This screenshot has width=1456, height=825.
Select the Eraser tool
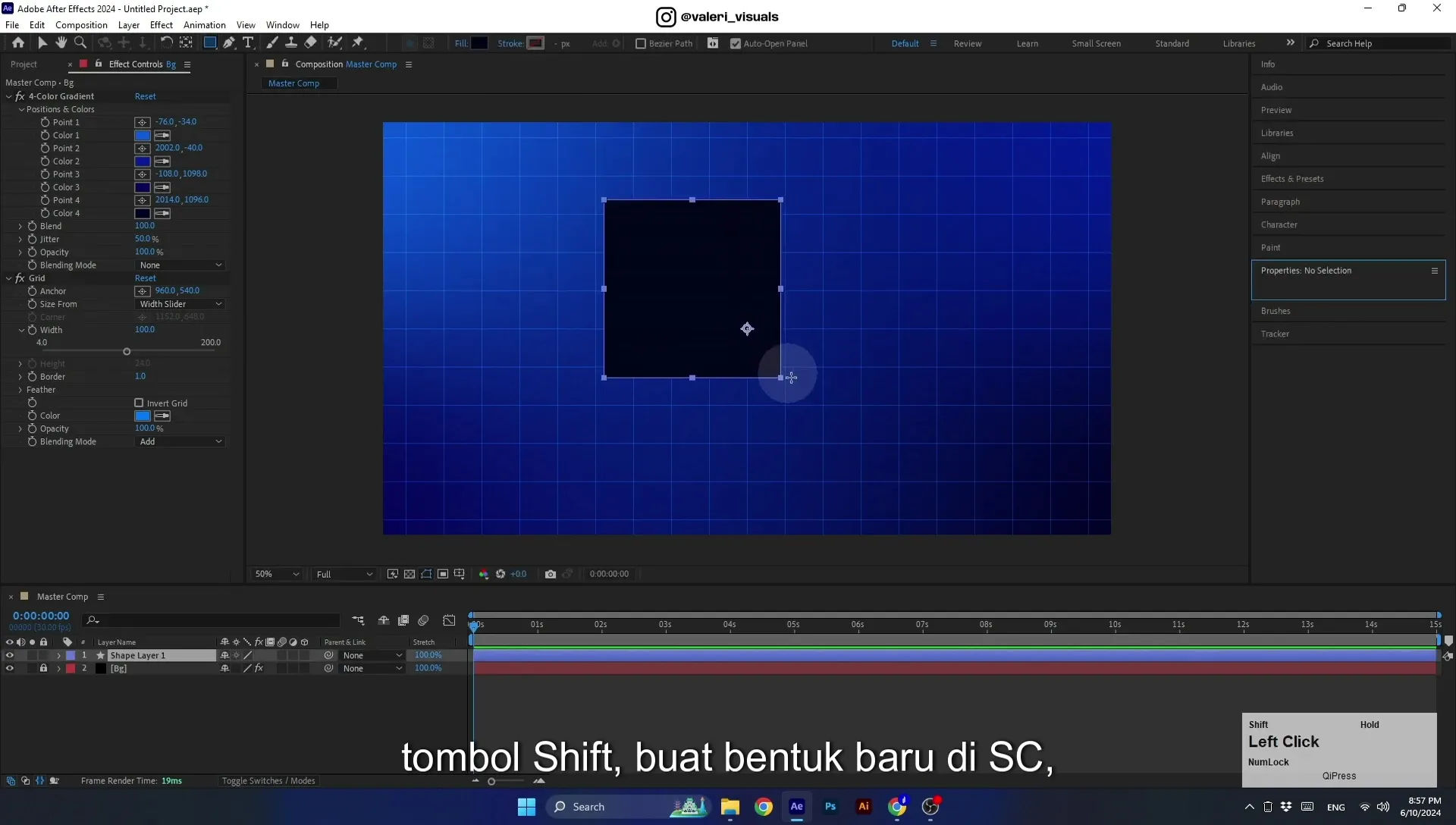[311, 43]
